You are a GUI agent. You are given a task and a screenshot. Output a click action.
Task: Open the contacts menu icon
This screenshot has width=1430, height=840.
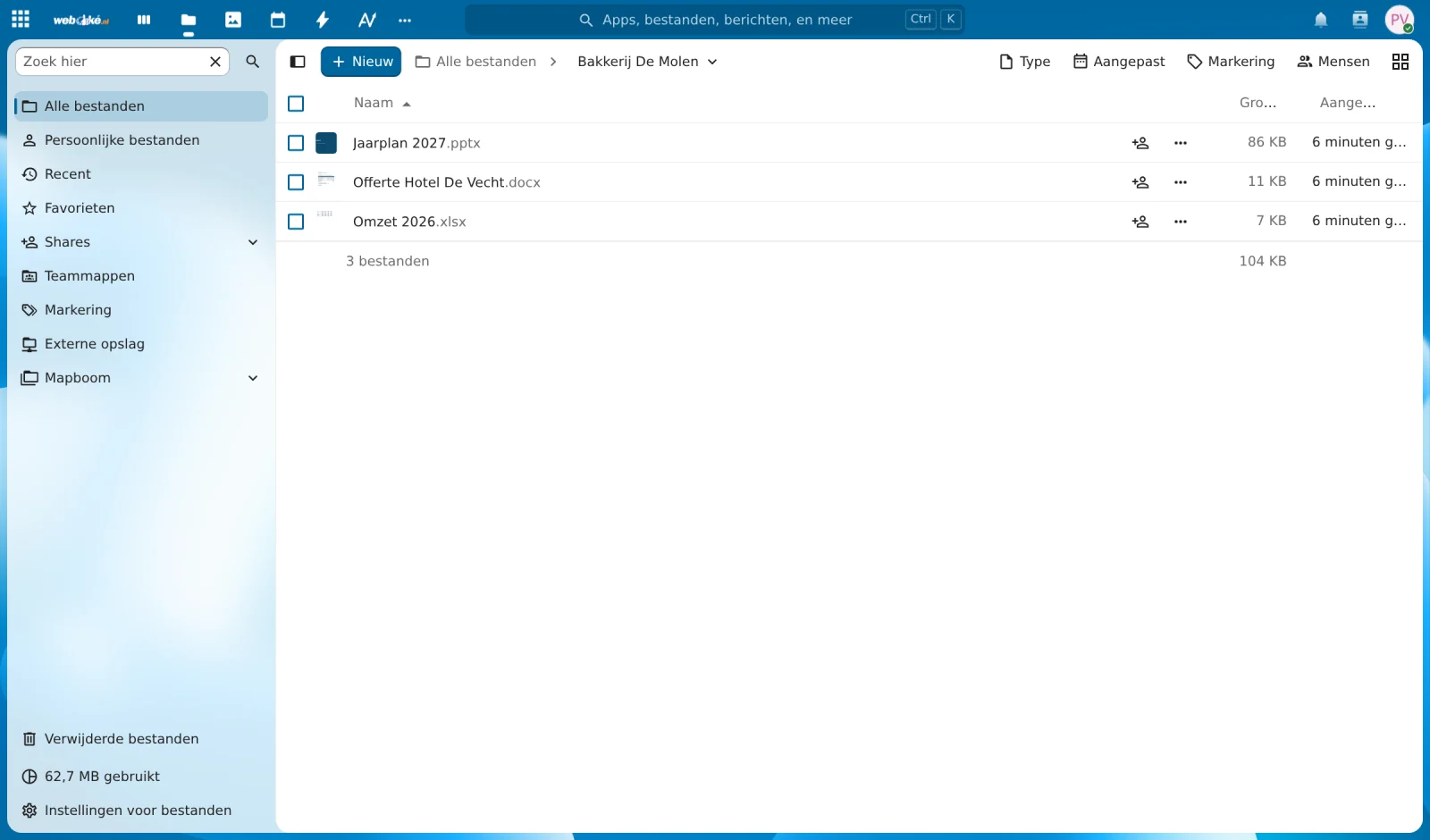[1360, 20]
